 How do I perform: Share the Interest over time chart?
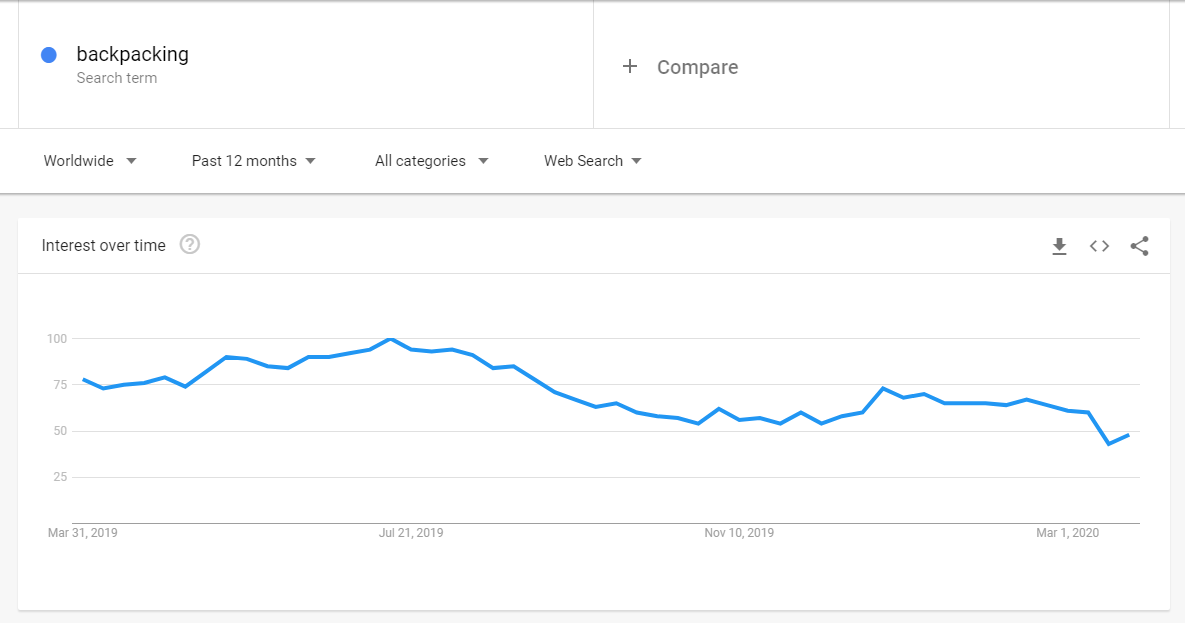tap(1139, 245)
